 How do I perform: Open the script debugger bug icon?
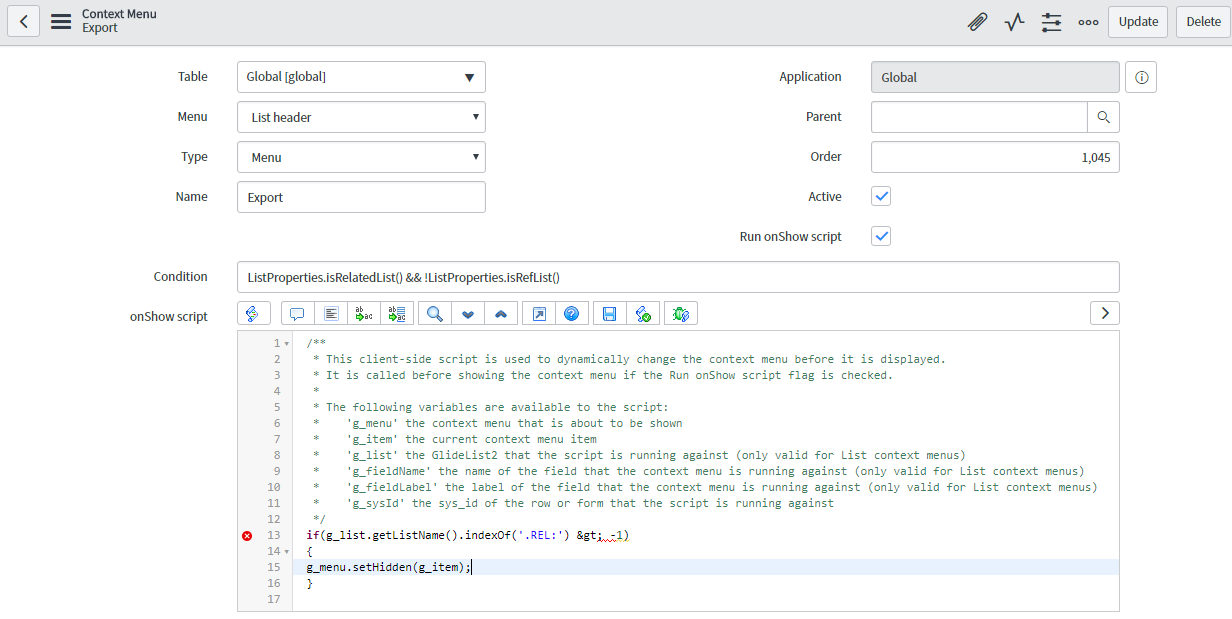click(x=681, y=313)
